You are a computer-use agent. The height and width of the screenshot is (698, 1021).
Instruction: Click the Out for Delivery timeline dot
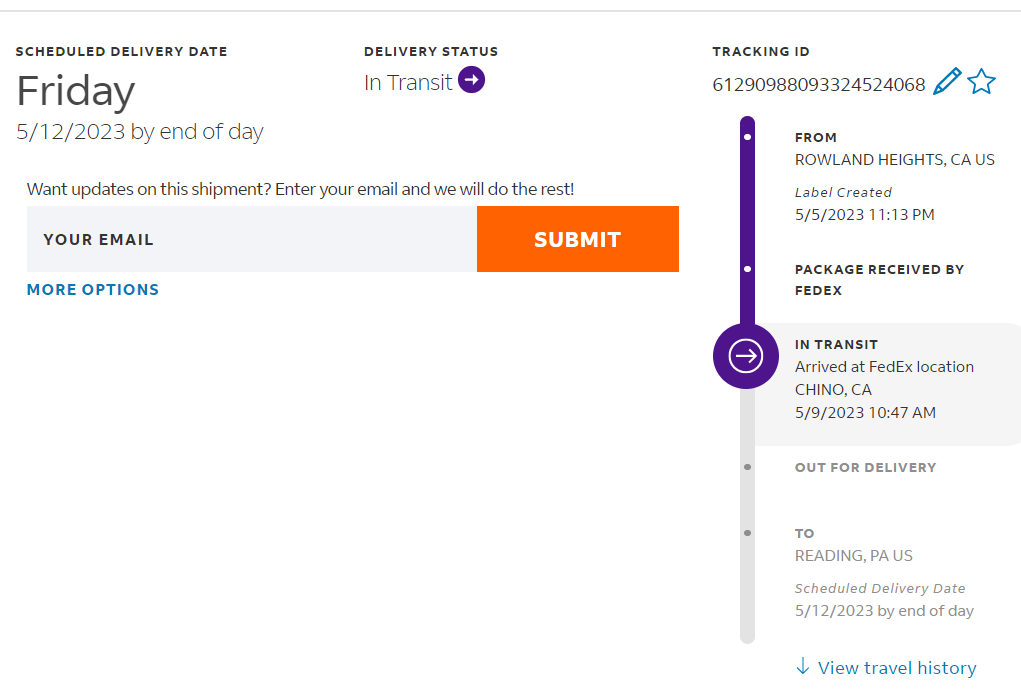748,467
